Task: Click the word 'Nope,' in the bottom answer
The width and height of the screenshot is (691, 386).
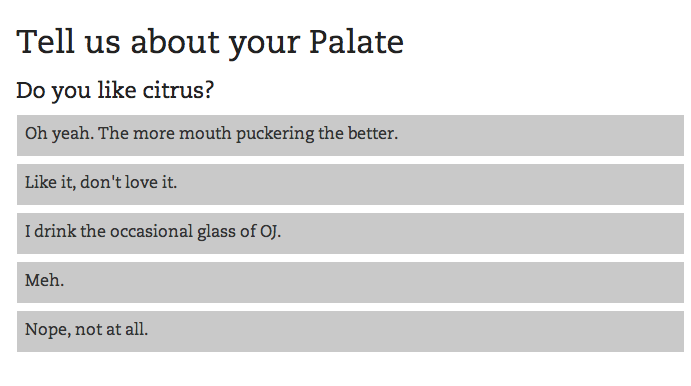Action: (48, 330)
